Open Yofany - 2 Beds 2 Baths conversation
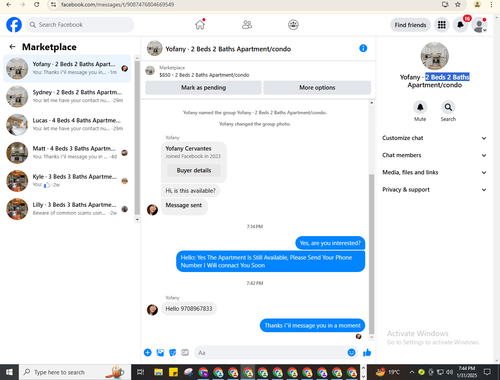The height and width of the screenshot is (380, 500). pos(67,68)
